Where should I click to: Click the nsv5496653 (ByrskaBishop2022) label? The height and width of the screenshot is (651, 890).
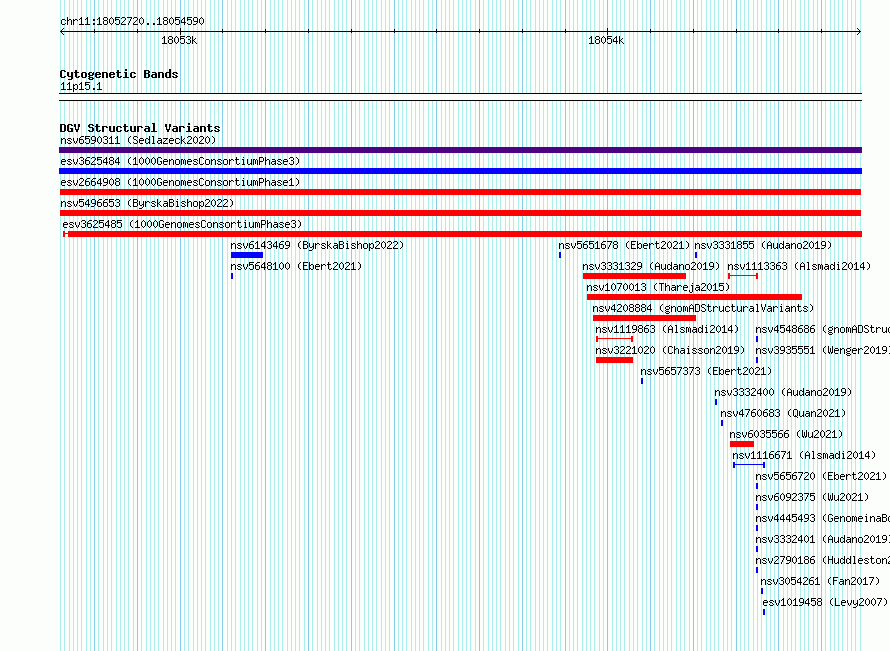[147, 203]
